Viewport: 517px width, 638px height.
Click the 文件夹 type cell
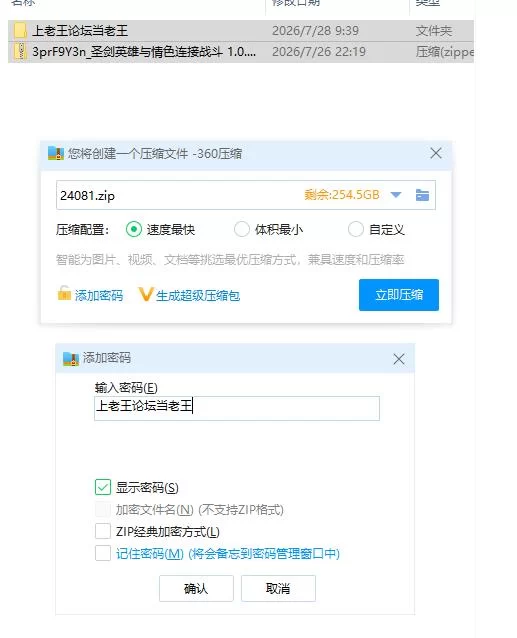[x=434, y=31]
